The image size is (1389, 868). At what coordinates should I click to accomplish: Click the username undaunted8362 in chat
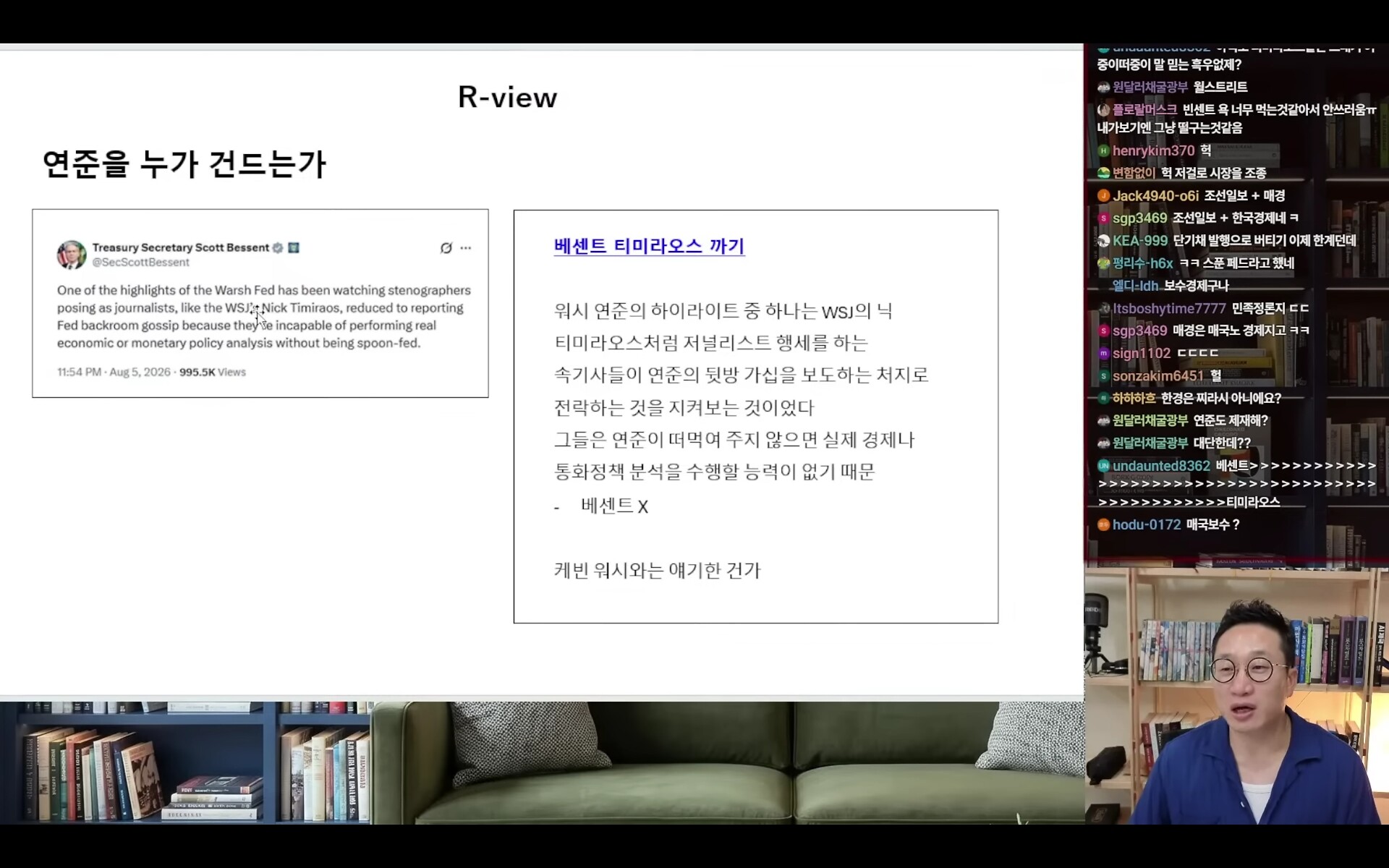[x=1161, y=466]
